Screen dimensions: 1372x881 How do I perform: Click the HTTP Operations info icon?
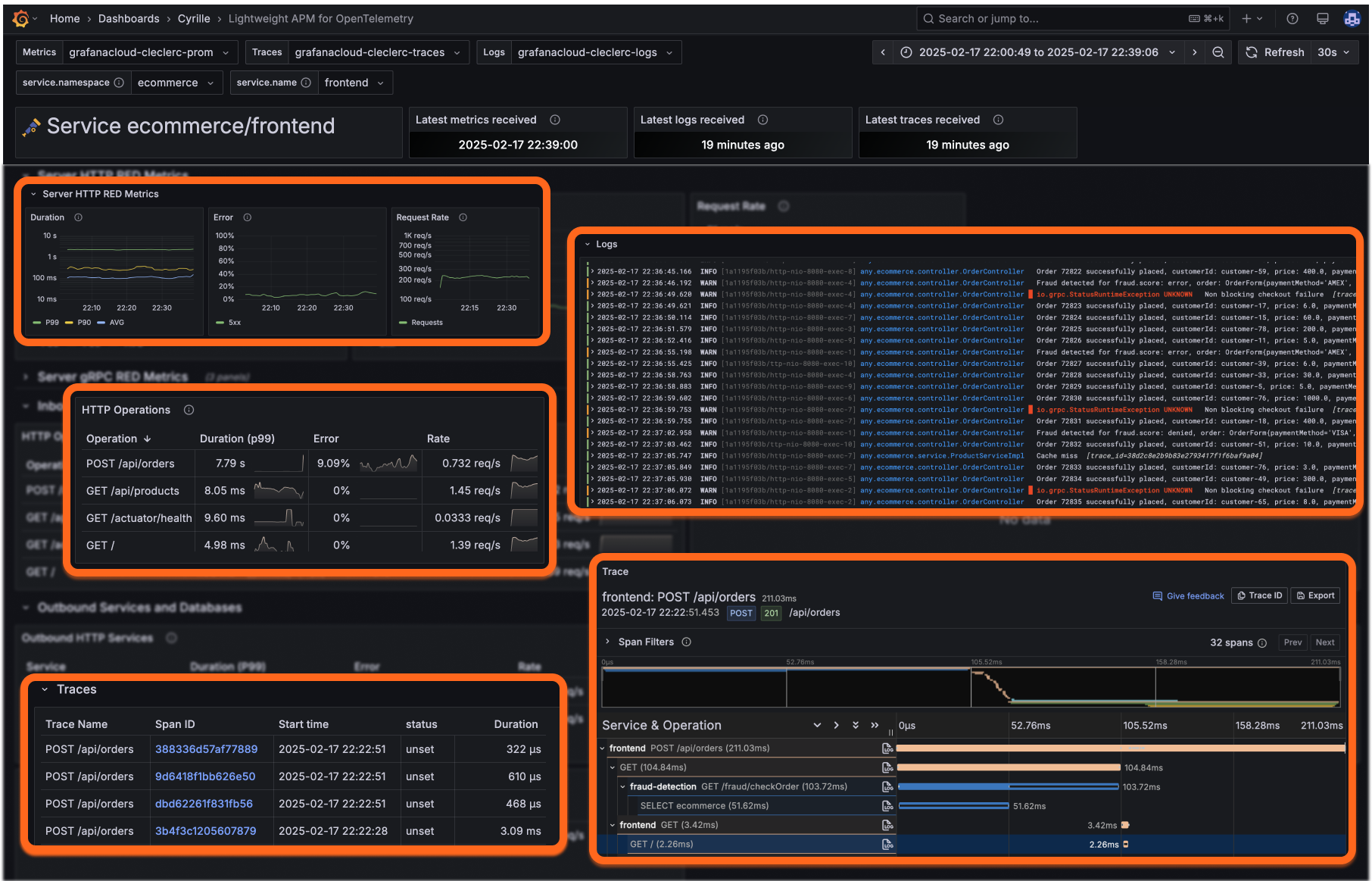189,410
